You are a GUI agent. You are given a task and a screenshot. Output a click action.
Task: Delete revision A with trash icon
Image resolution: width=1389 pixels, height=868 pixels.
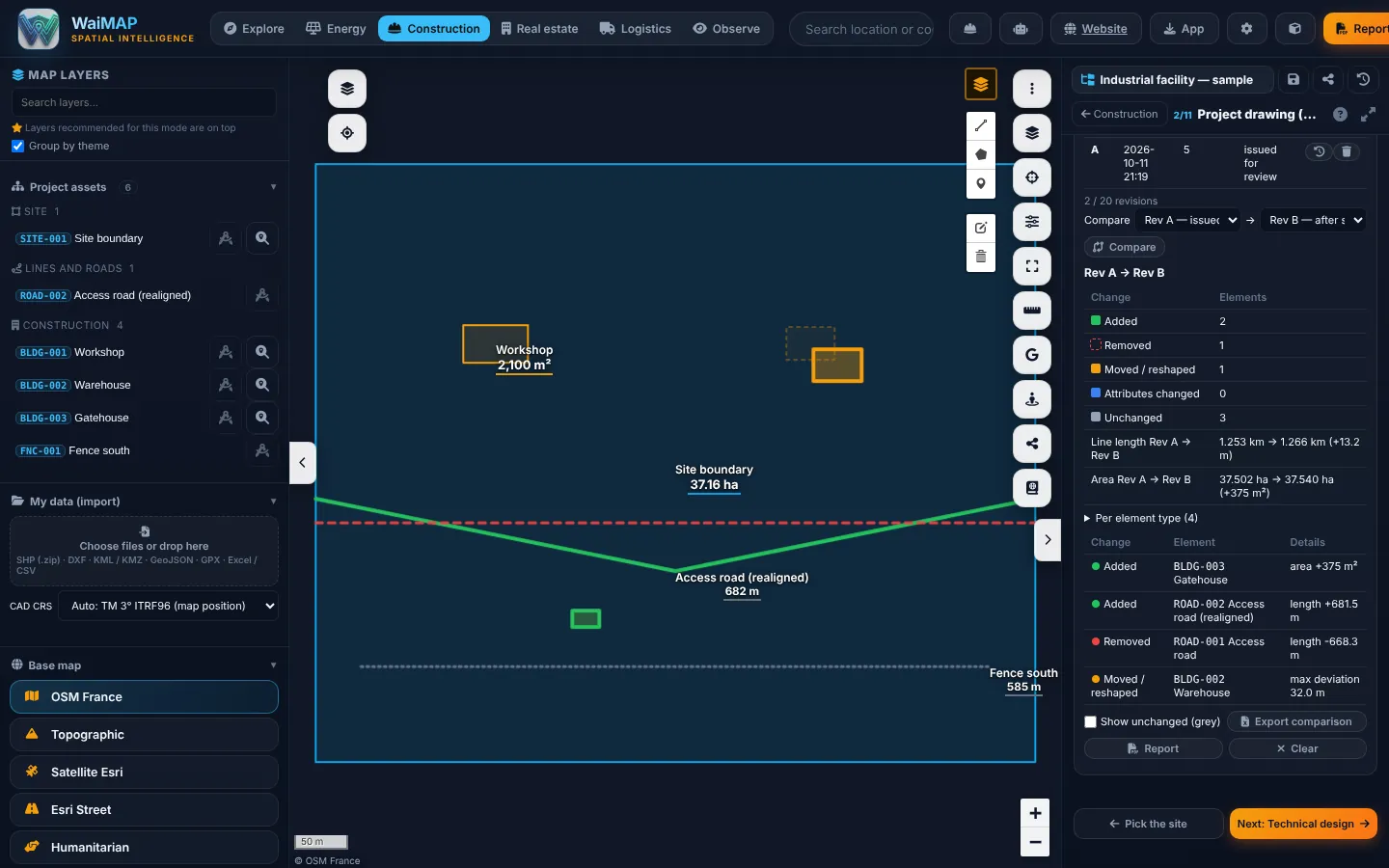[1347, 151]
